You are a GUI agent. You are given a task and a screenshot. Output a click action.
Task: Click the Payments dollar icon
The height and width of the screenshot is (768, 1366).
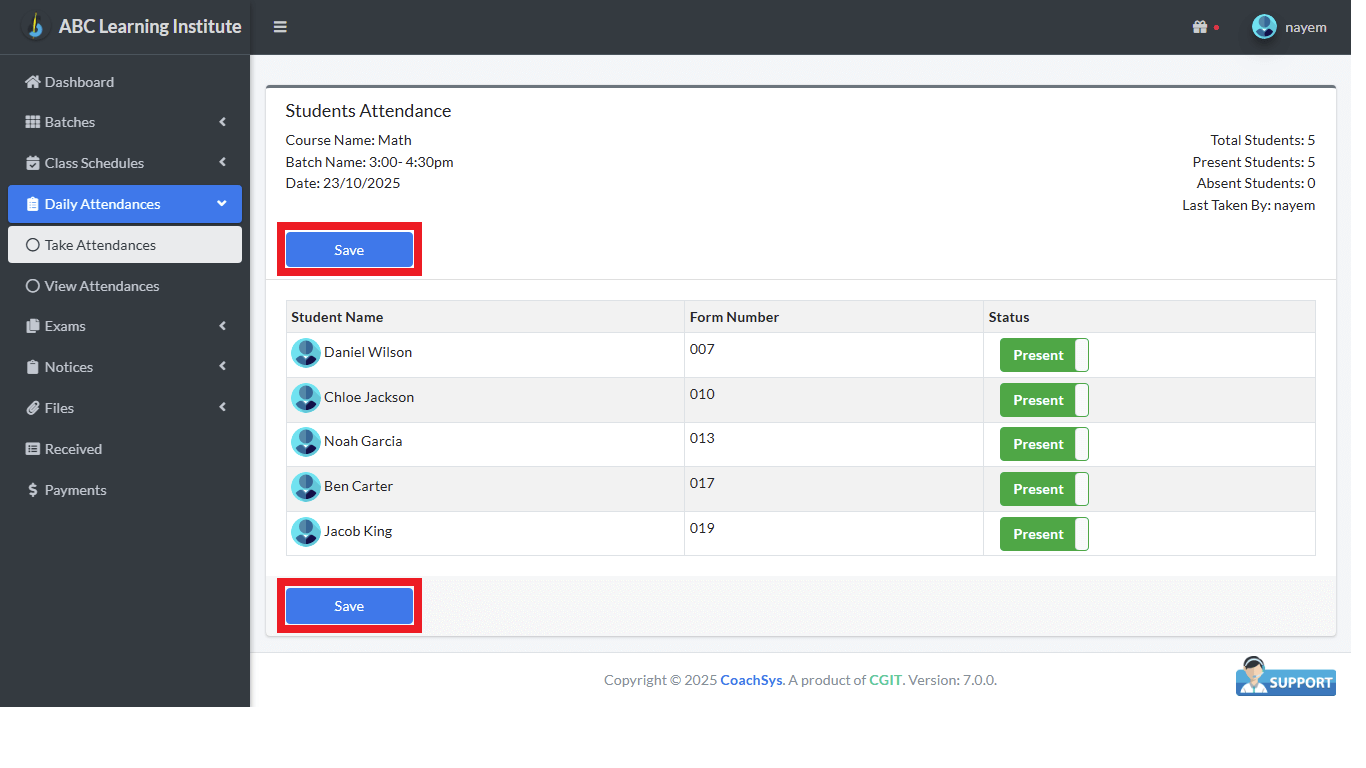tap(33, 490)
